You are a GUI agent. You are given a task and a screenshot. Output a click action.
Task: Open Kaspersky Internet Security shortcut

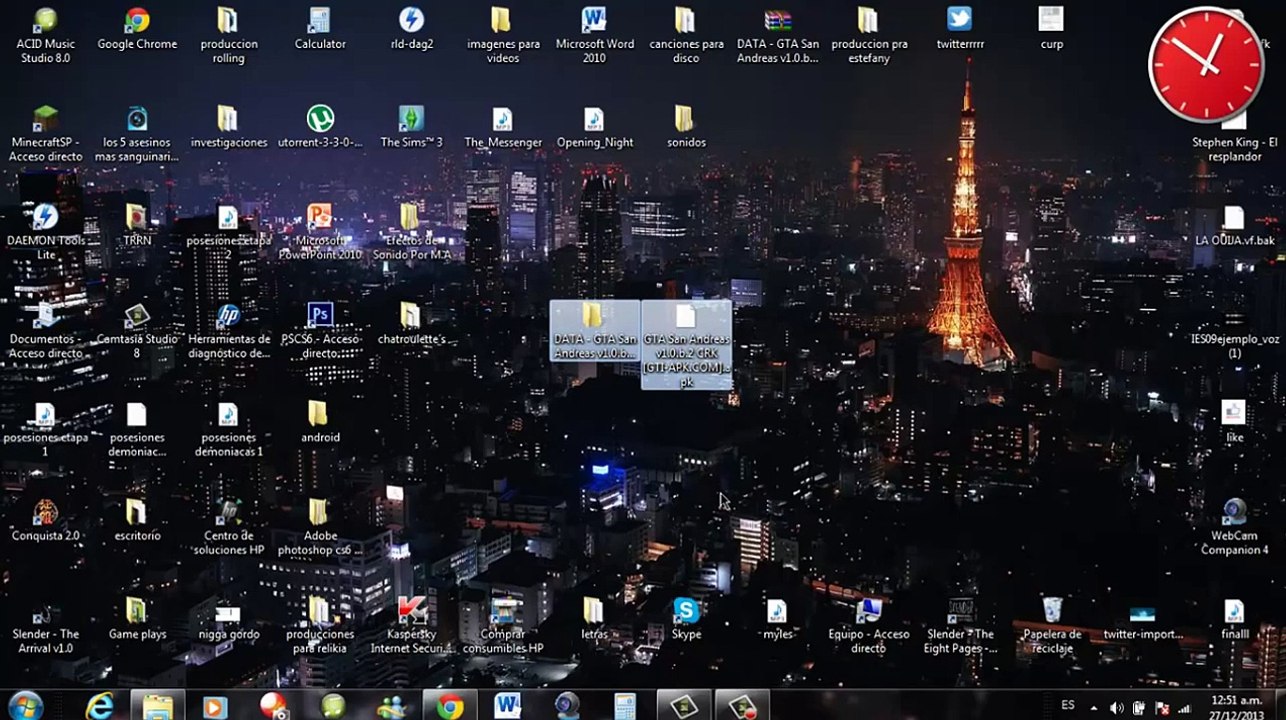(x=411, y=610)
